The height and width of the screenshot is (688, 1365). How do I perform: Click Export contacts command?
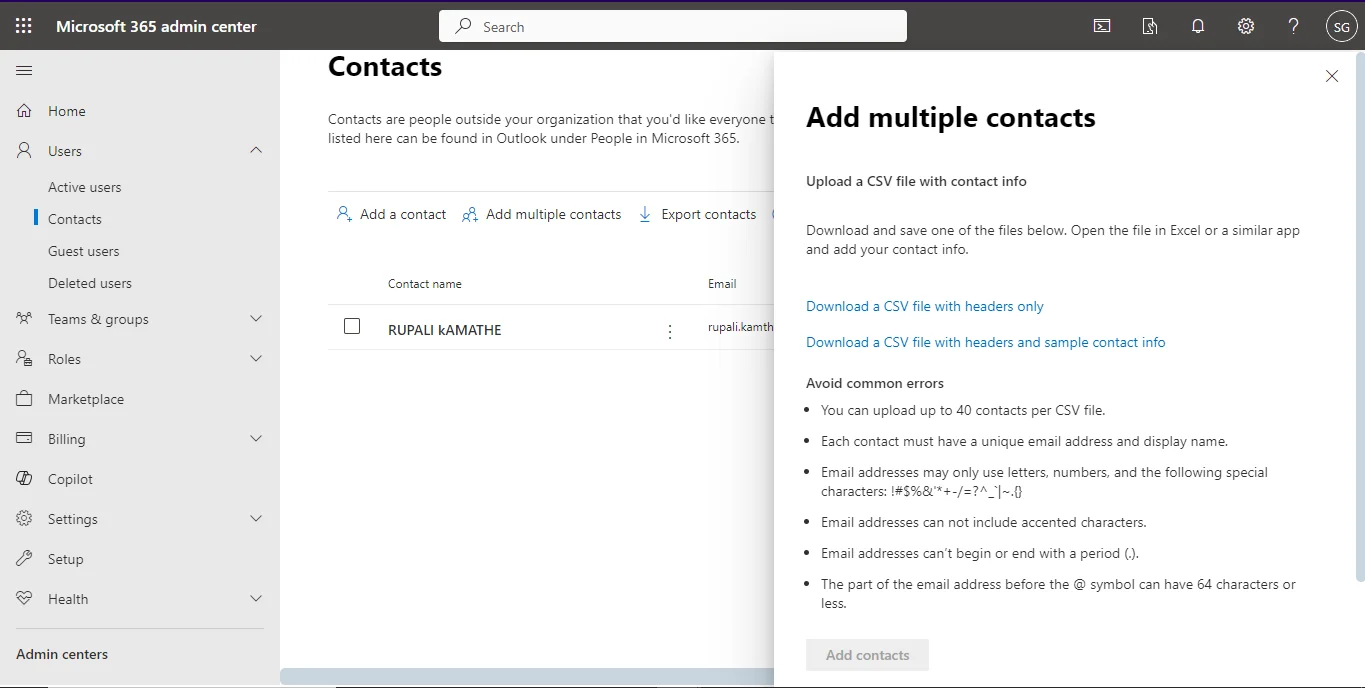697,214
